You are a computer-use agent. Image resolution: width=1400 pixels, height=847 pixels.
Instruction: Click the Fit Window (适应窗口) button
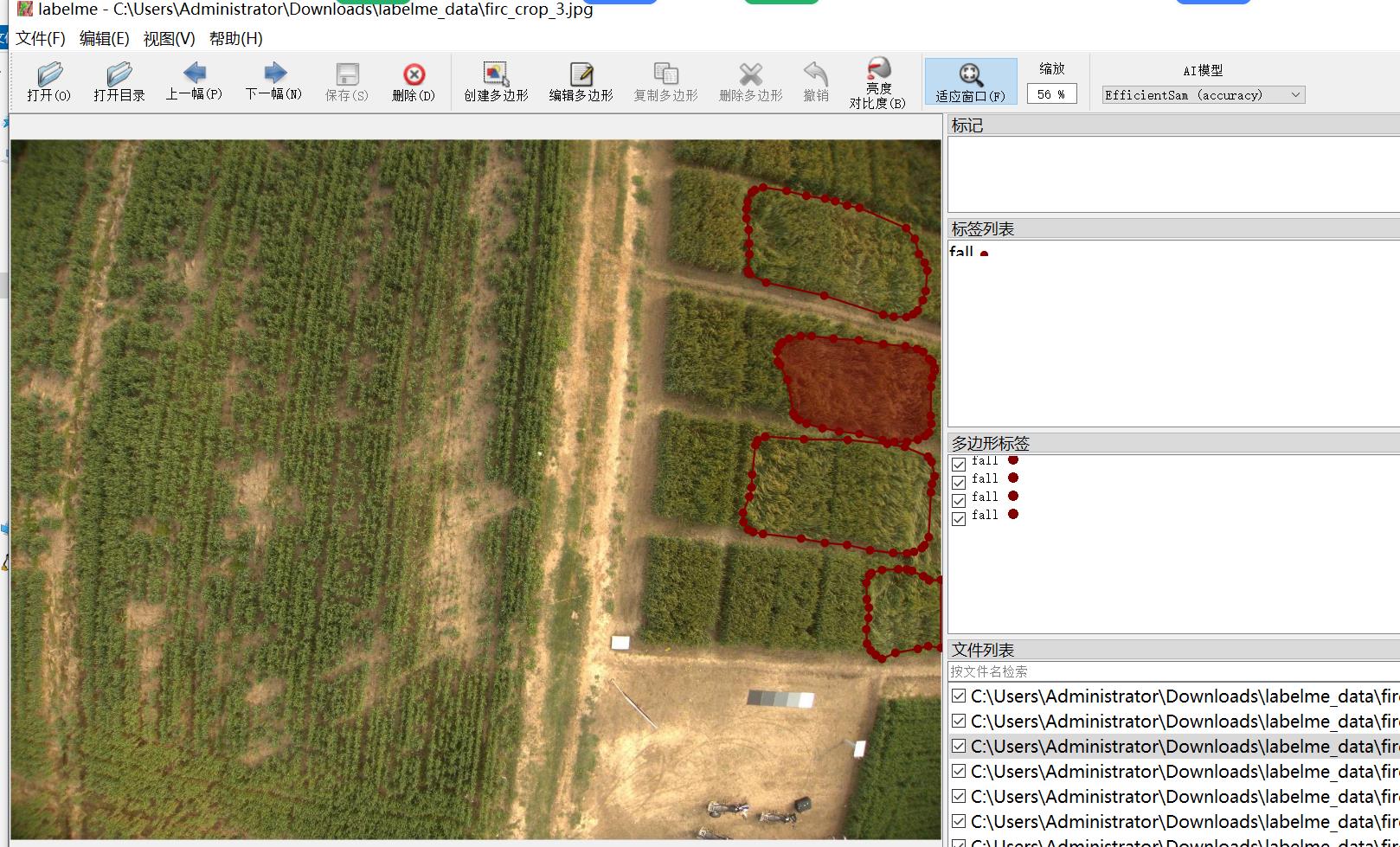coord(970,82)
